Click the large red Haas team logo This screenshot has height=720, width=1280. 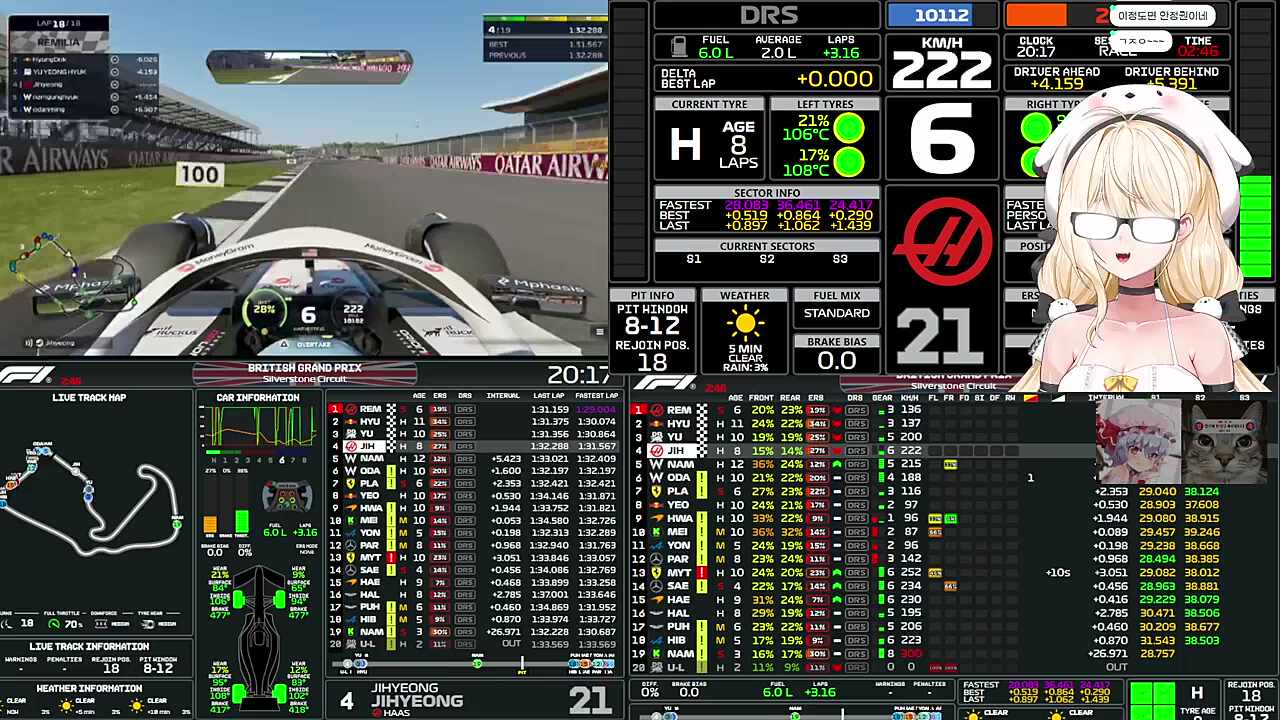tap(942, 240)
